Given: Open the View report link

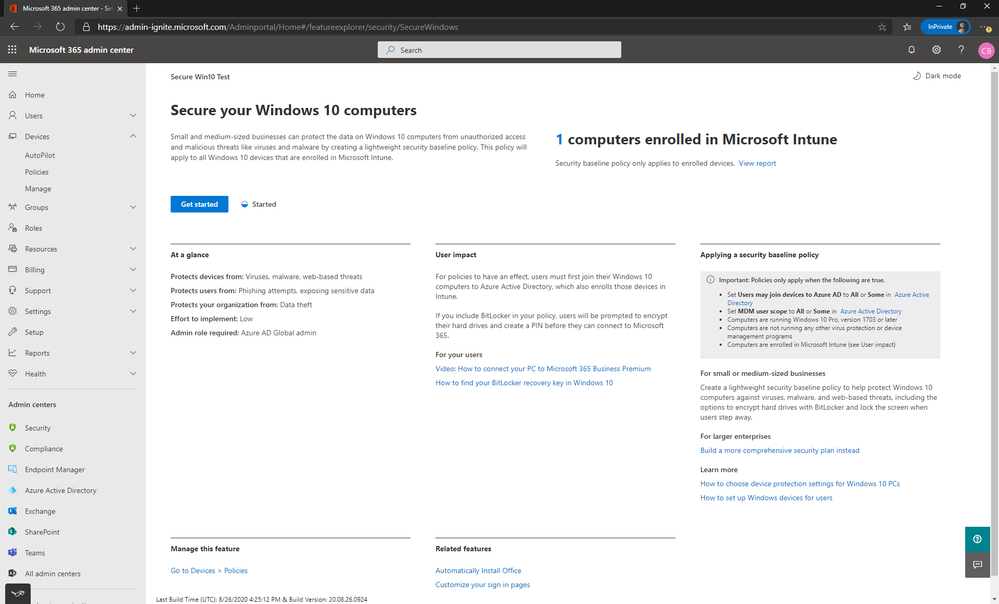Looking at the screenshot, I should tap(757, 163).
